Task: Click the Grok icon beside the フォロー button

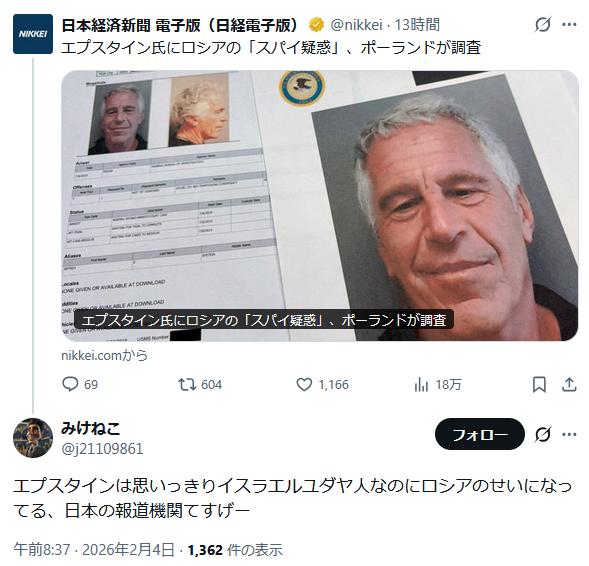Action: click(542, 435)
